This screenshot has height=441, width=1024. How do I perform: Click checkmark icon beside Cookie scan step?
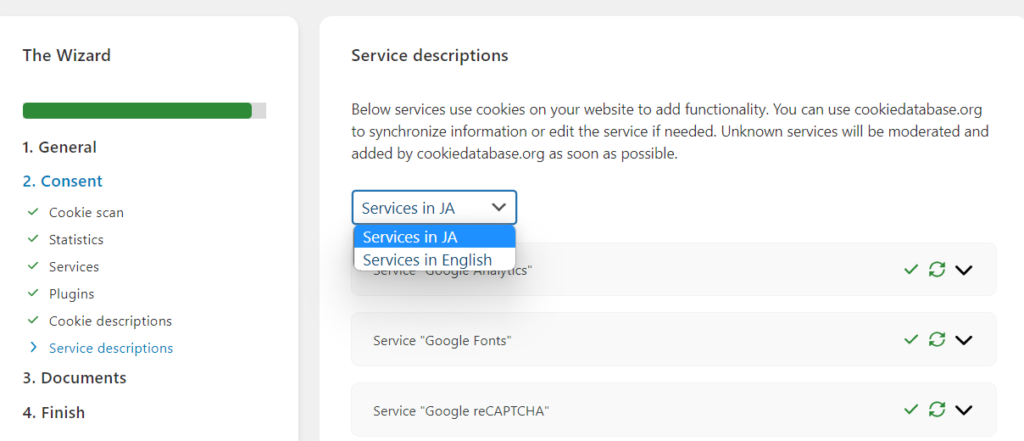click(33, 212)
